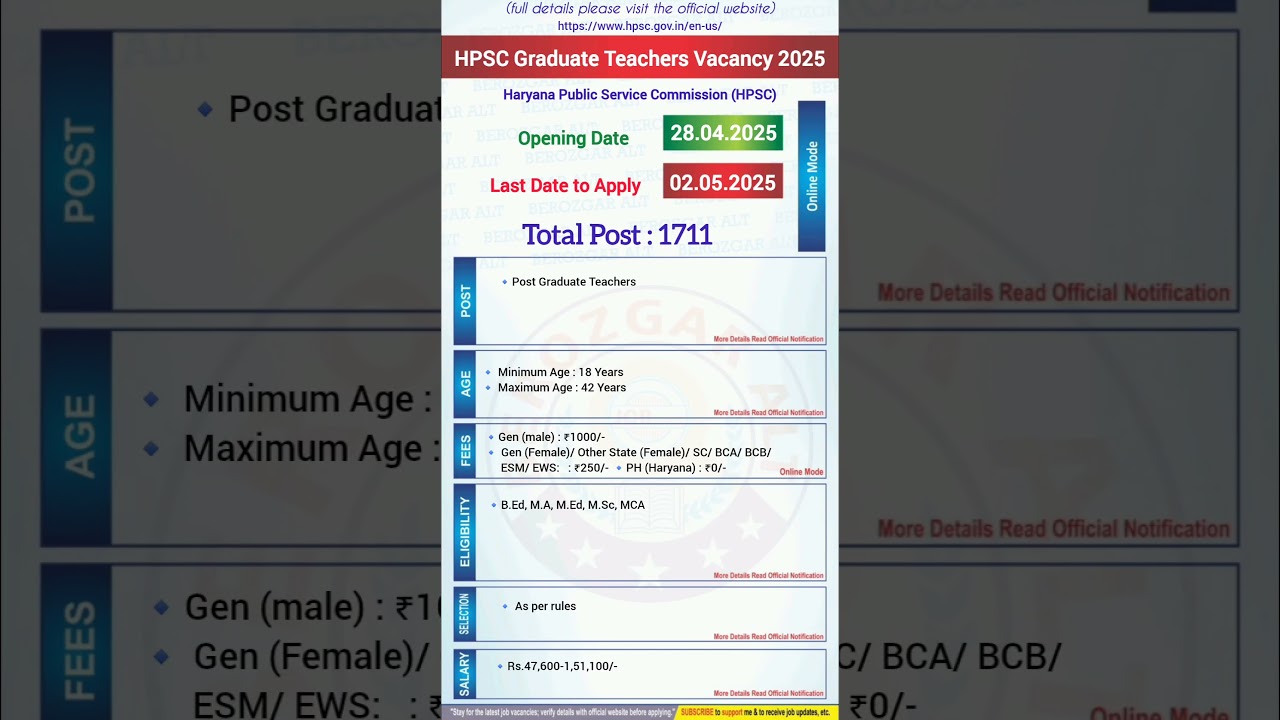Image resolution: width=1280 pixels, height=720 pixels.
Task: Select the red 02.05.2025 date box
Action: [x=723, y=182]
